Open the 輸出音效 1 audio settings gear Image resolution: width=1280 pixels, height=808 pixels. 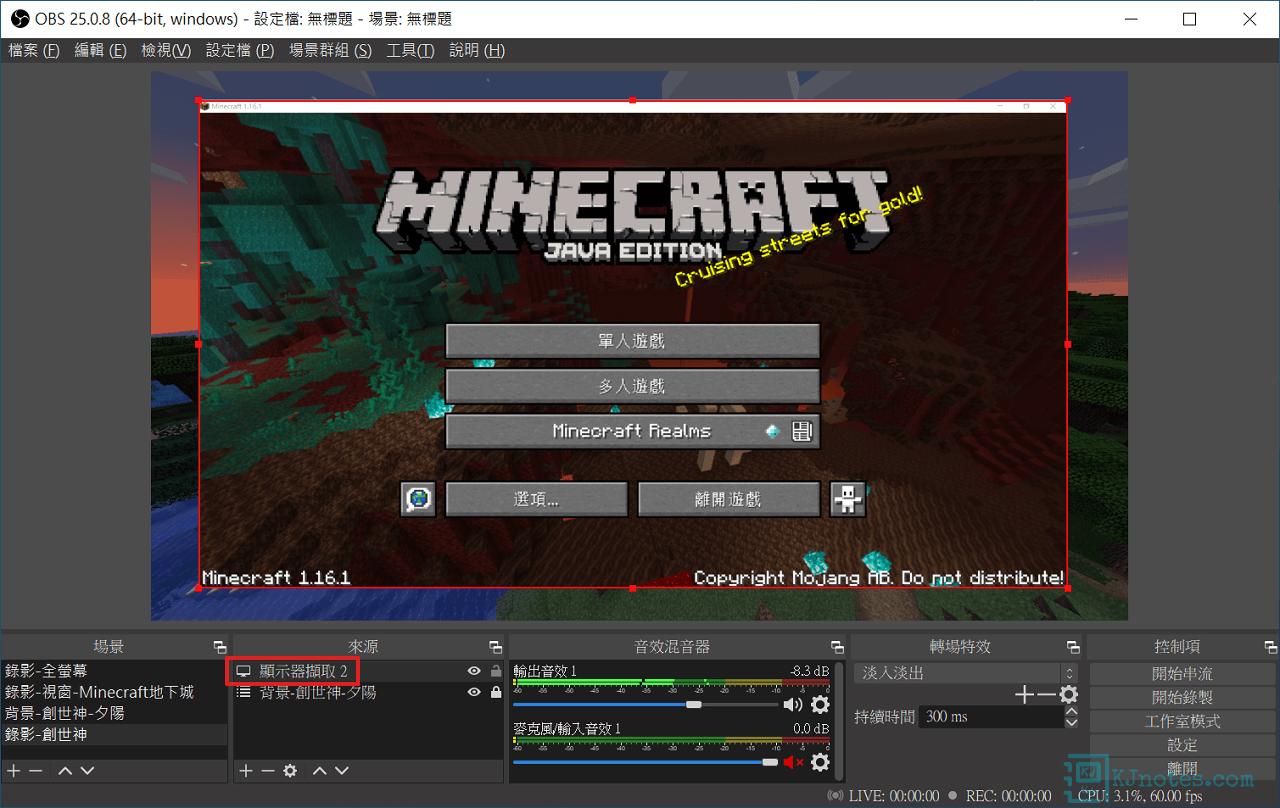point(820,705)
